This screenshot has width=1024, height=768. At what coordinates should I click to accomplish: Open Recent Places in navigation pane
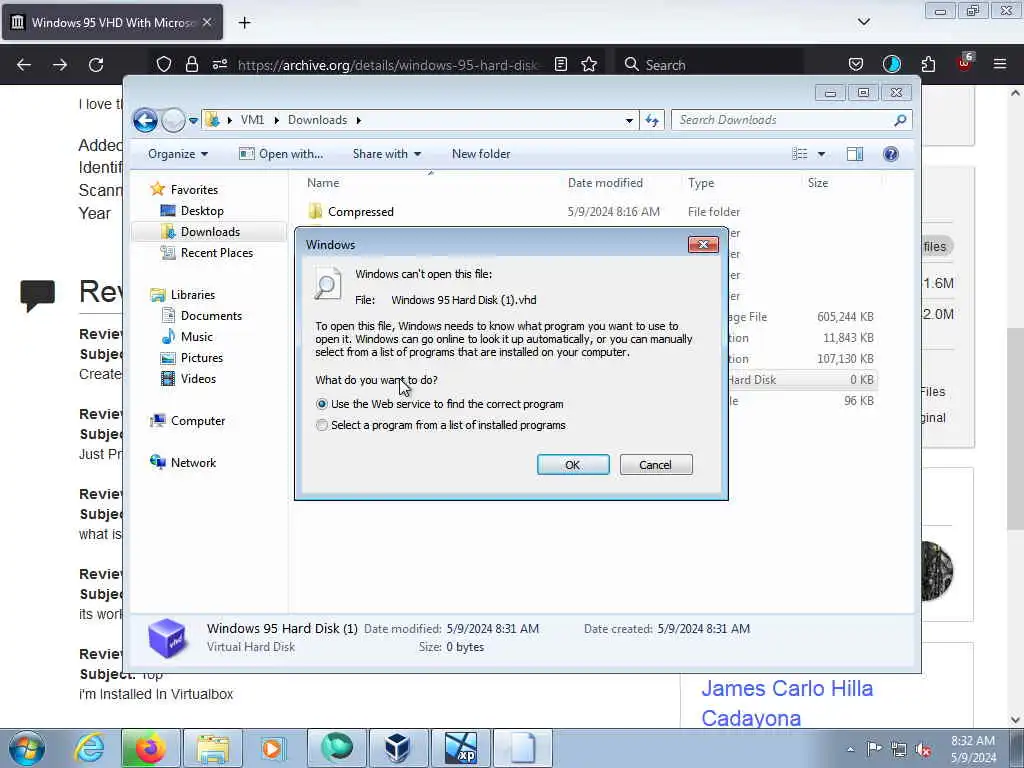(x=216, y=253)
